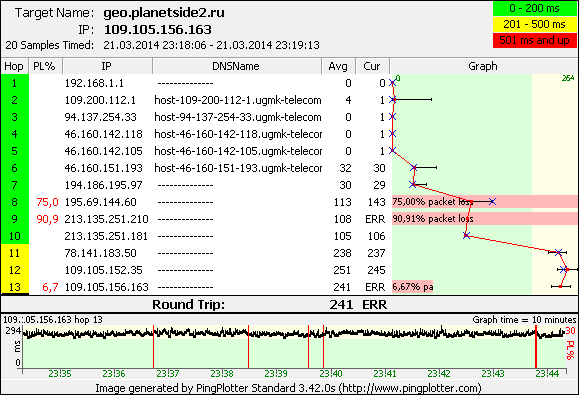Viewport: 579px width, 395px height.
Task: Click the DNSName column header
Action: (x=236, y=66)
